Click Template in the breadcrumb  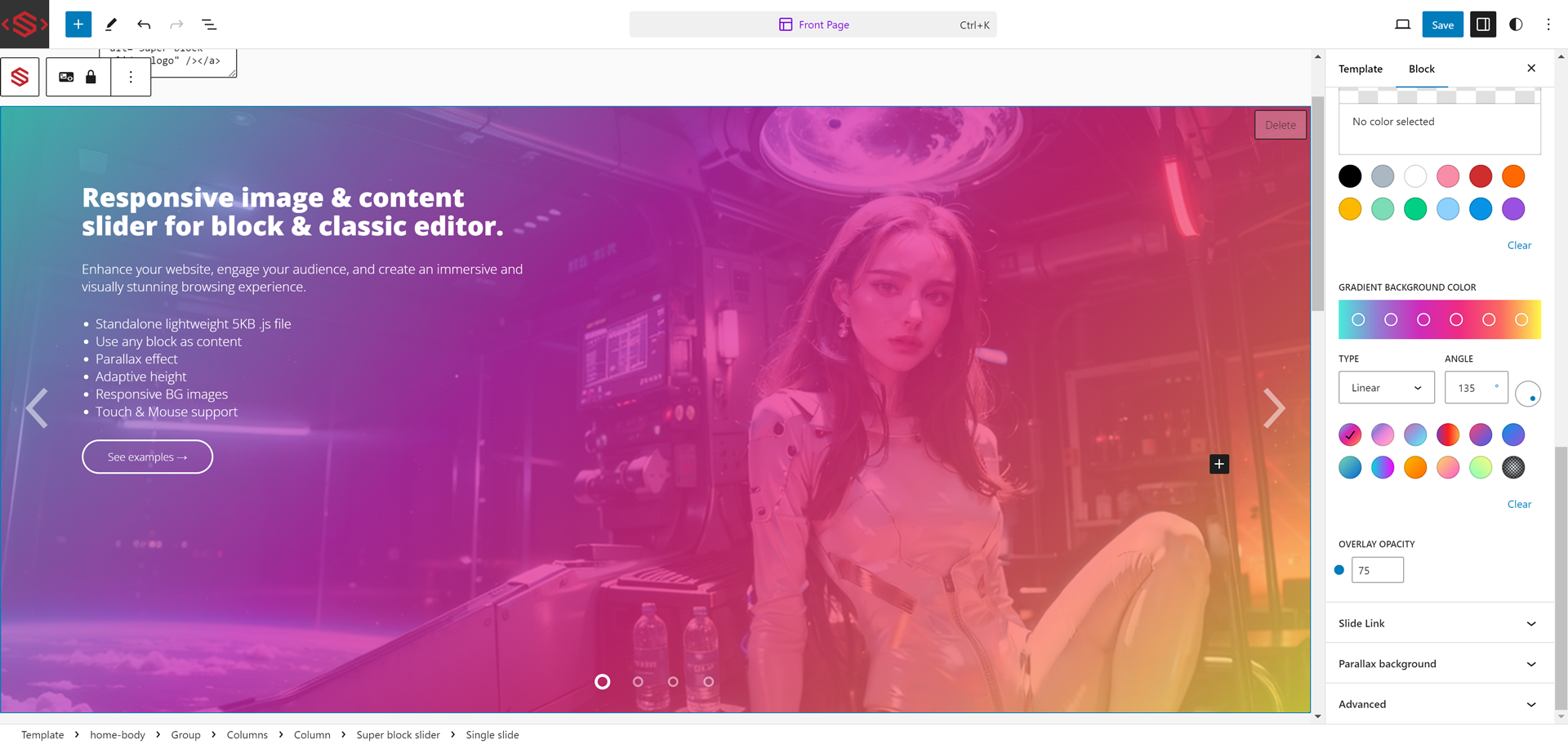42,735
